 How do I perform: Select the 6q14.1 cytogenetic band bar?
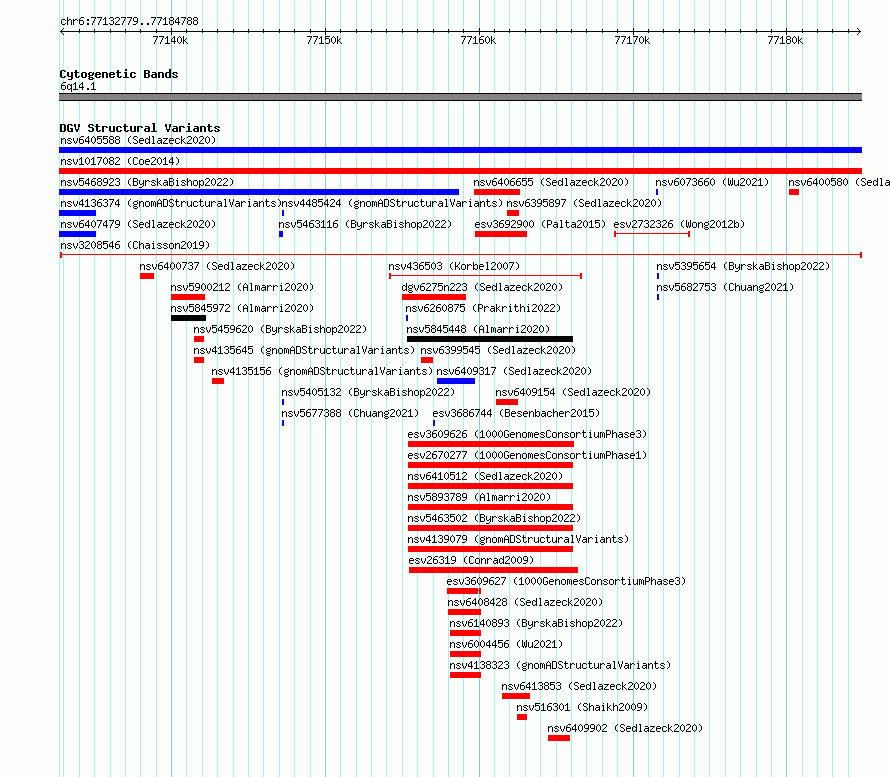point(460,97)
